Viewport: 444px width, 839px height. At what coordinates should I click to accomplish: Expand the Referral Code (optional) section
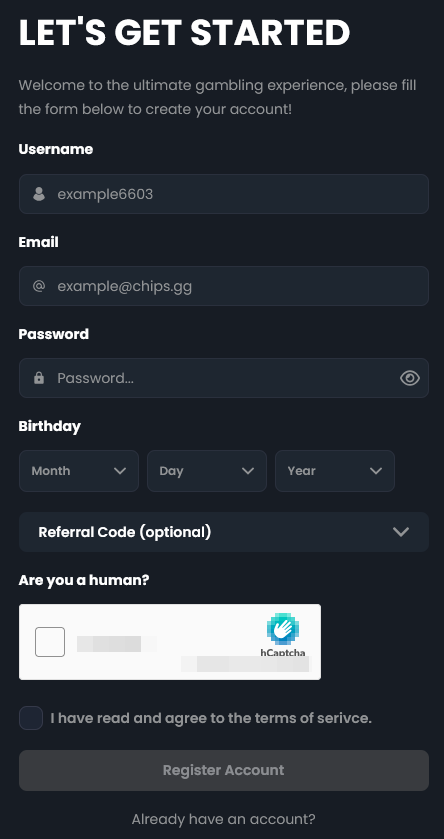point(224,532)
